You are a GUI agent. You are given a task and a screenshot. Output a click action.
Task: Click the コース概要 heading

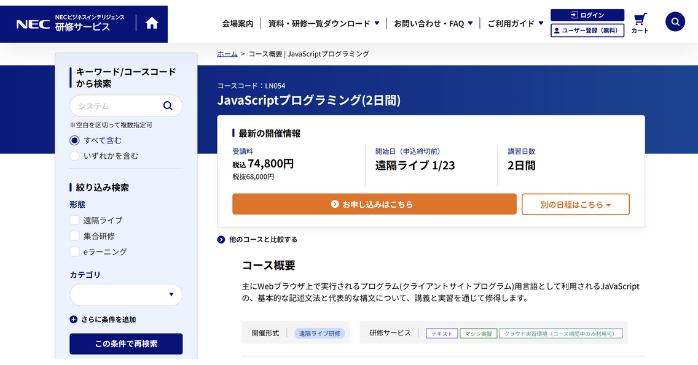point(268,265)
